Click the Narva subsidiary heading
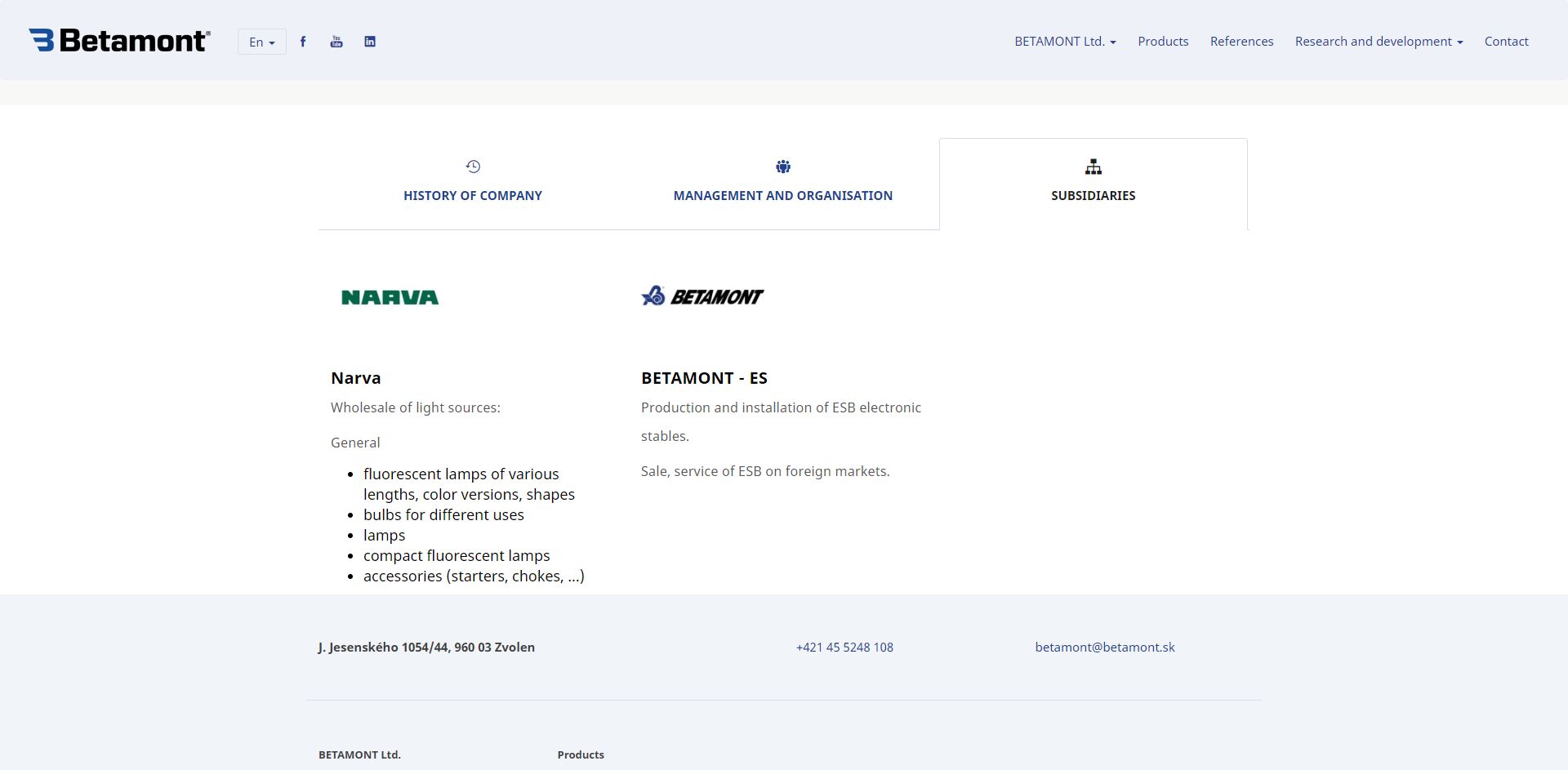Image resolution: width=1568 pixels, height=770 pixels. 356,378
